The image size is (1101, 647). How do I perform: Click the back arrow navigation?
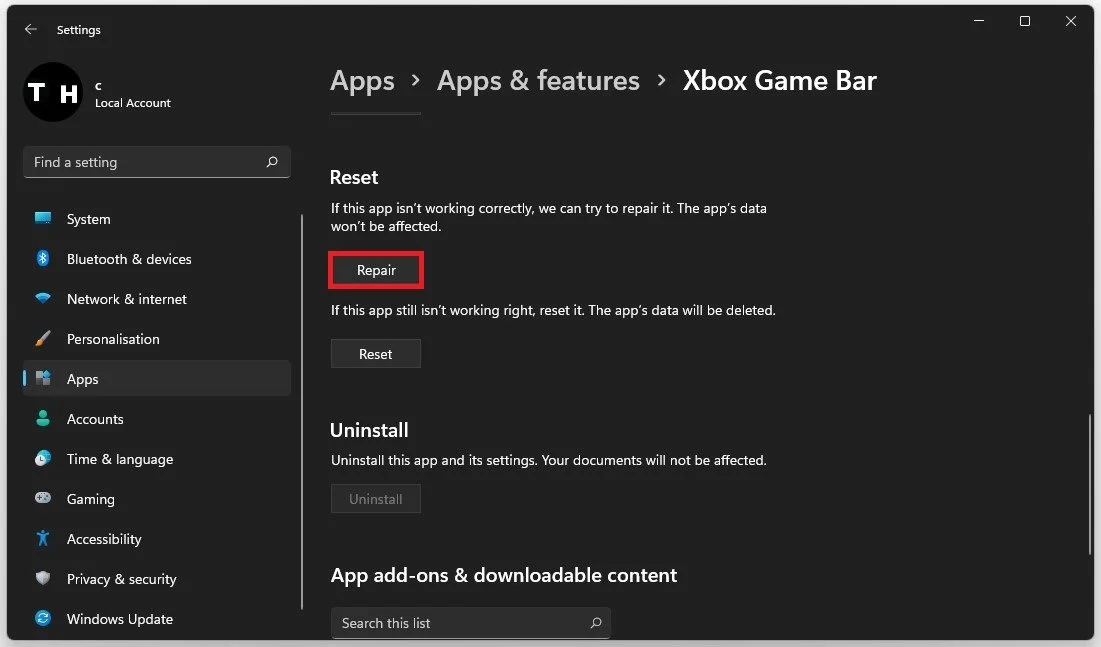coord(31,29)
